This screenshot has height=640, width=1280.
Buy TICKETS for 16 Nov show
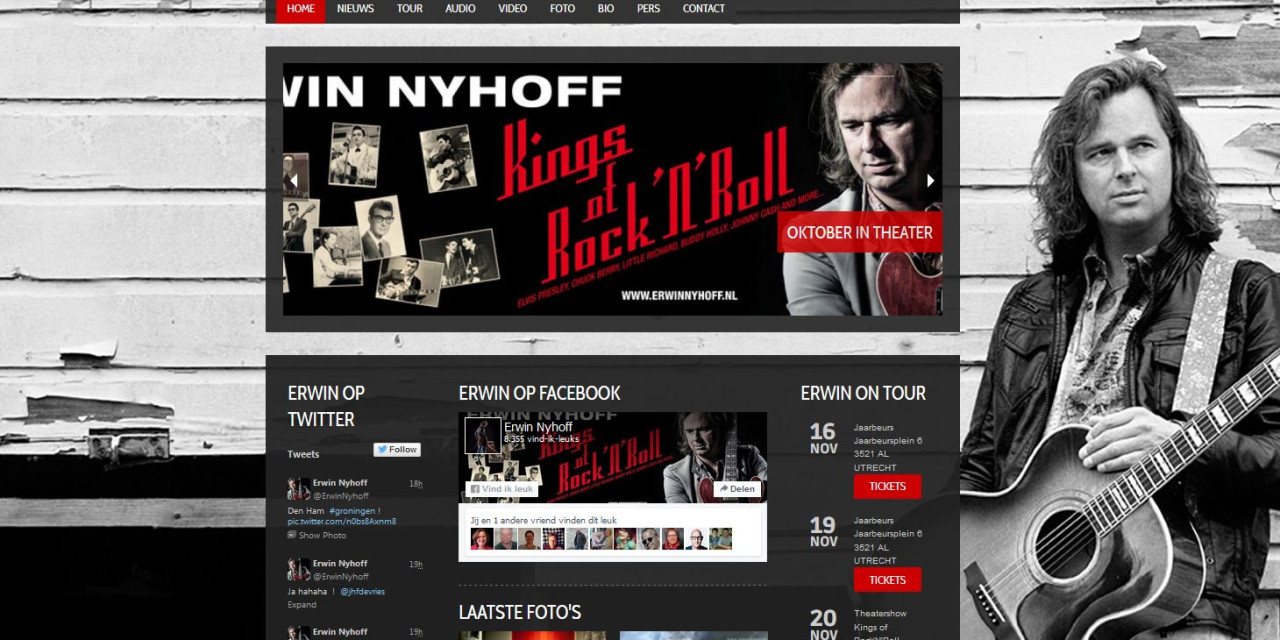pyautogui.click(x=887, y=487)
